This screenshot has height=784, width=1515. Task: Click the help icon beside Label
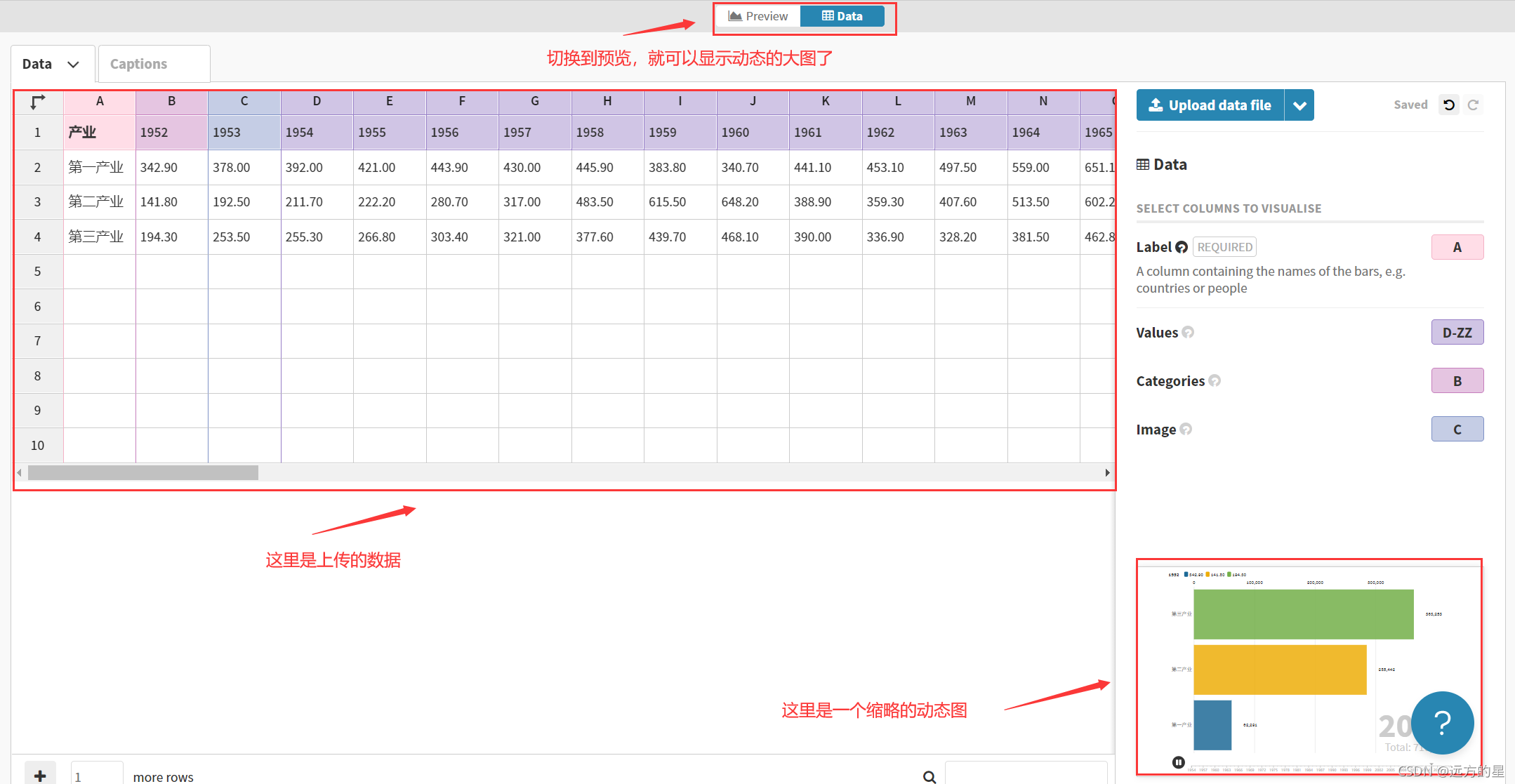pyautogui.click(x=1182, y=247)
